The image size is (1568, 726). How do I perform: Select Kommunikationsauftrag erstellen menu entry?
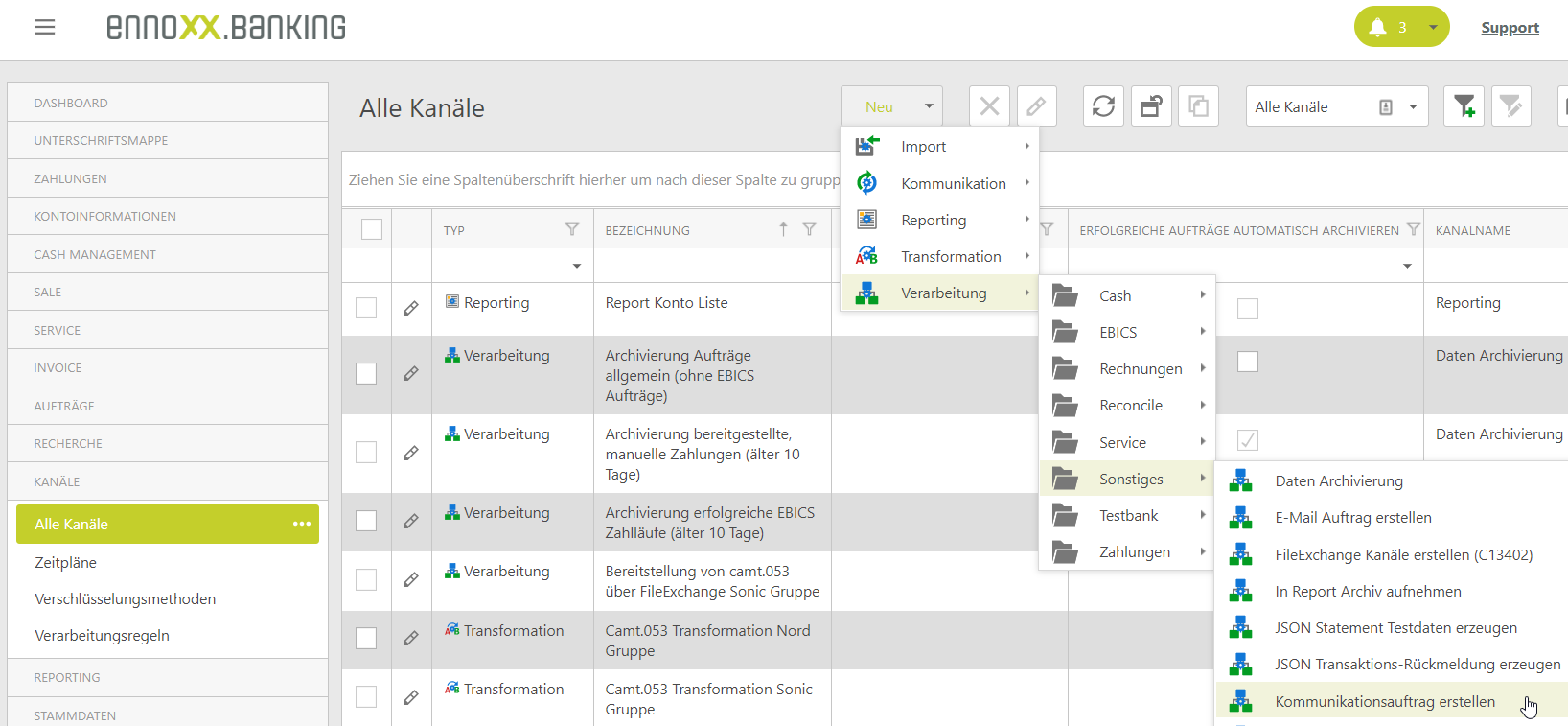(1384, 702)
